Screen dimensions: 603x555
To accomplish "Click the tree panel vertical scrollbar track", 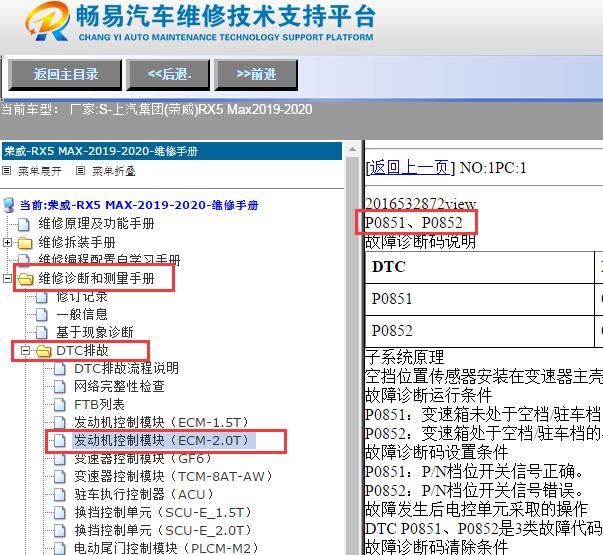I will [352, 356].
